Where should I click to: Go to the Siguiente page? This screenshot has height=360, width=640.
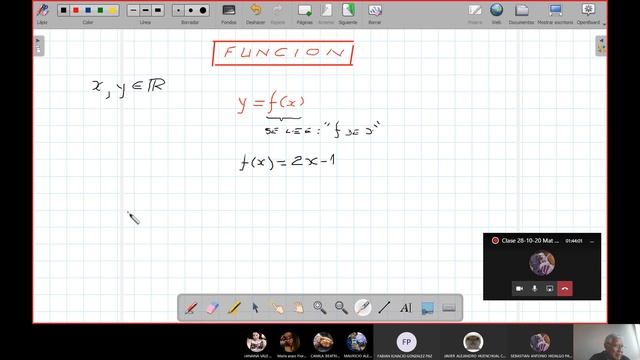click(x=348, y=10)
